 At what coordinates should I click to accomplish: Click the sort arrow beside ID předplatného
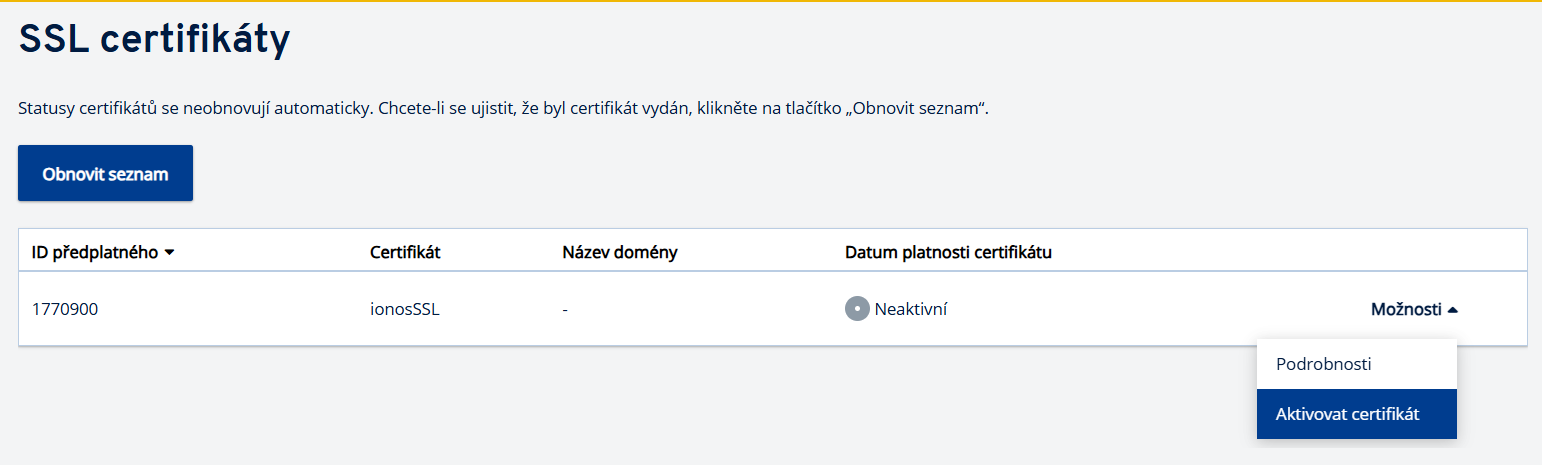pos(169,252)
